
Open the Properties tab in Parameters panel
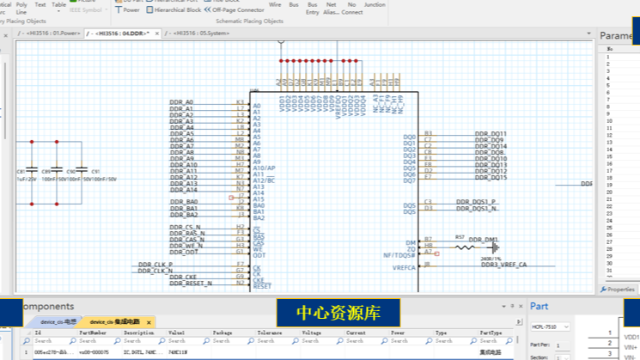point(618,289)
